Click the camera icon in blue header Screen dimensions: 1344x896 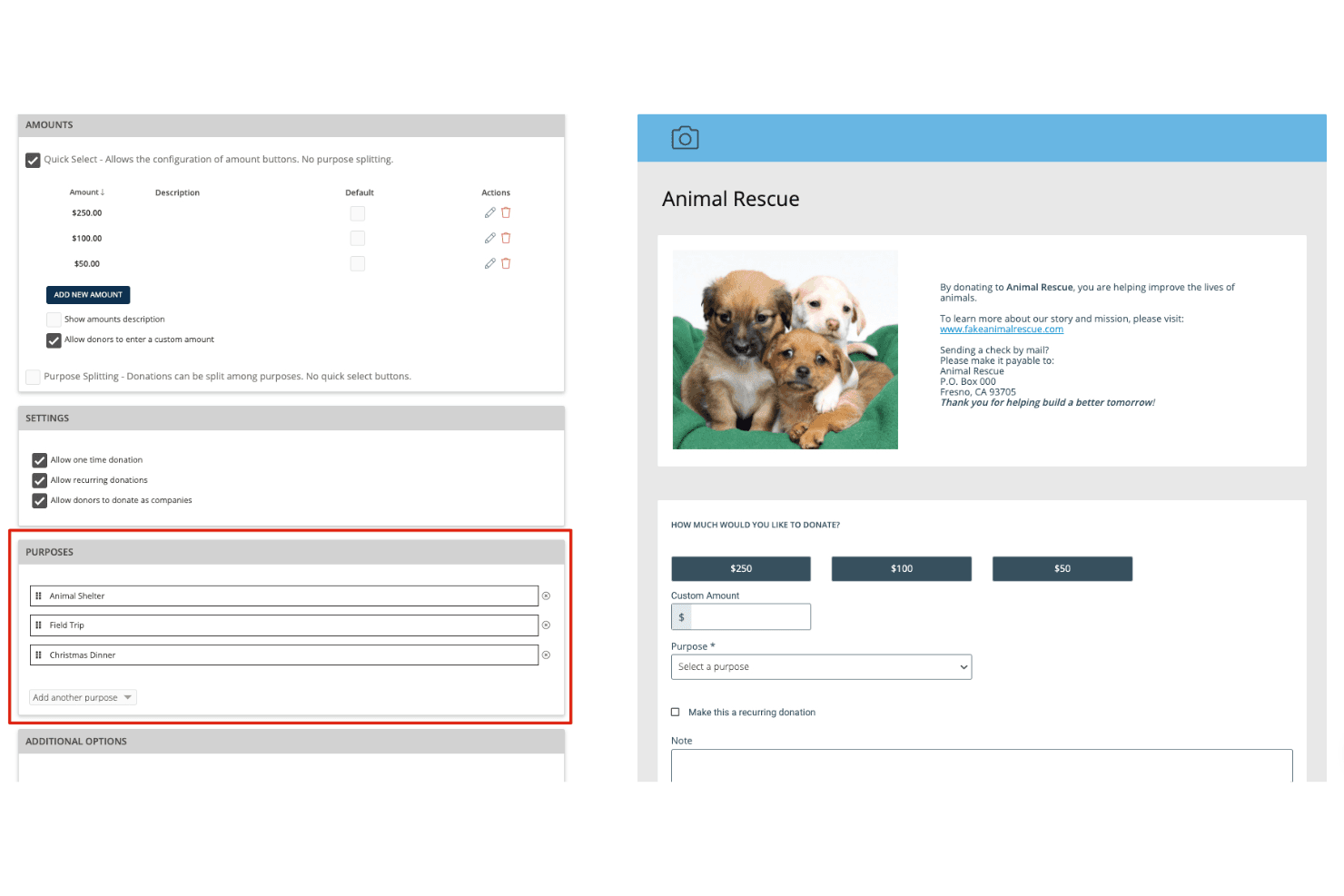coord(685,138)
